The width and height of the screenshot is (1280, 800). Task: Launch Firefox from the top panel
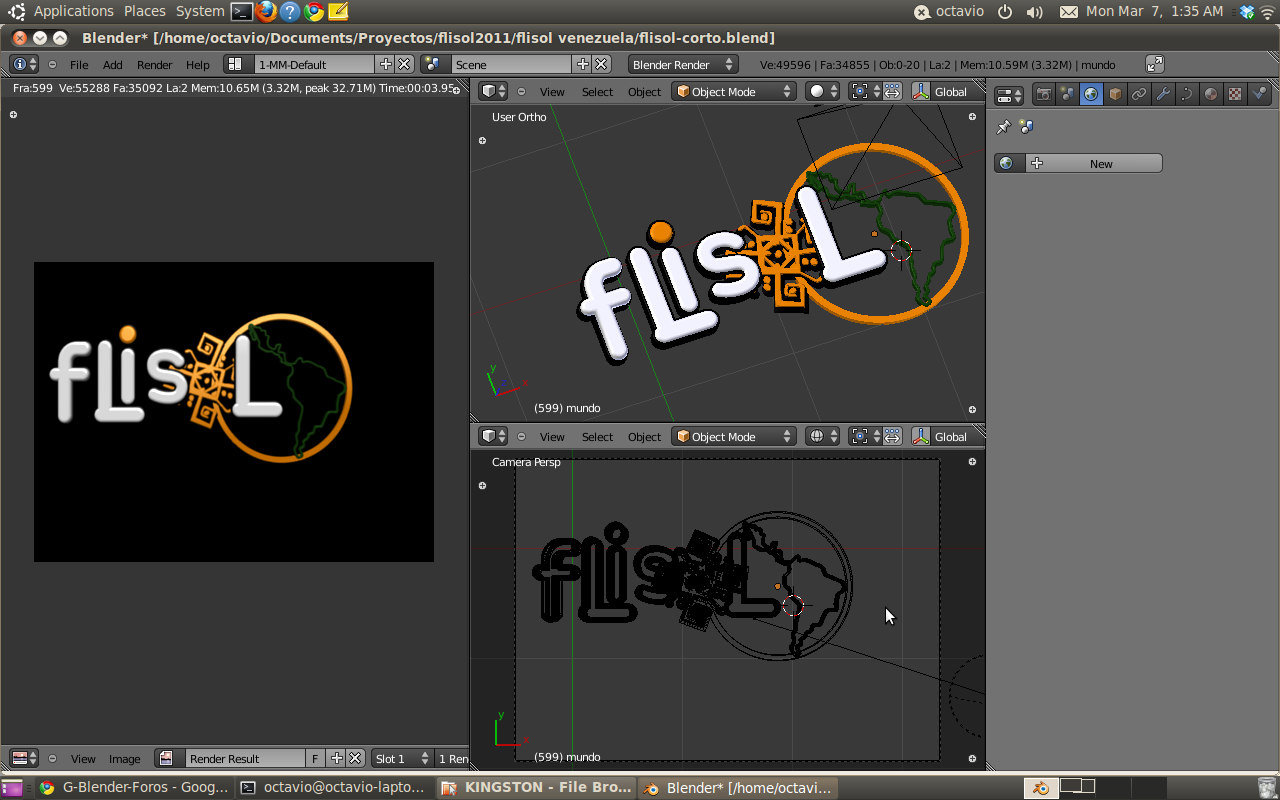coord(266,12)
